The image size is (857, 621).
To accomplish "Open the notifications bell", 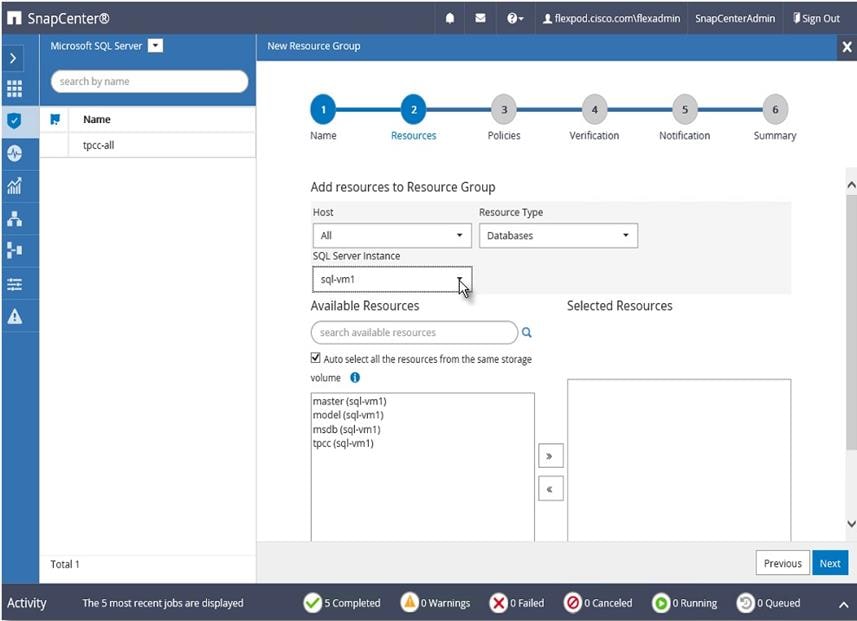I will (x=449, y=19).
